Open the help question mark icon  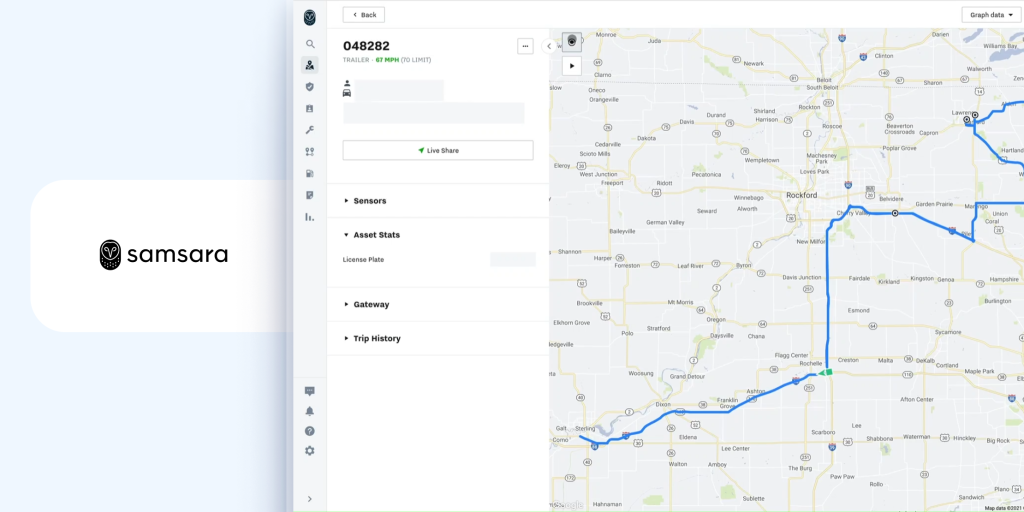coord(310,431)
